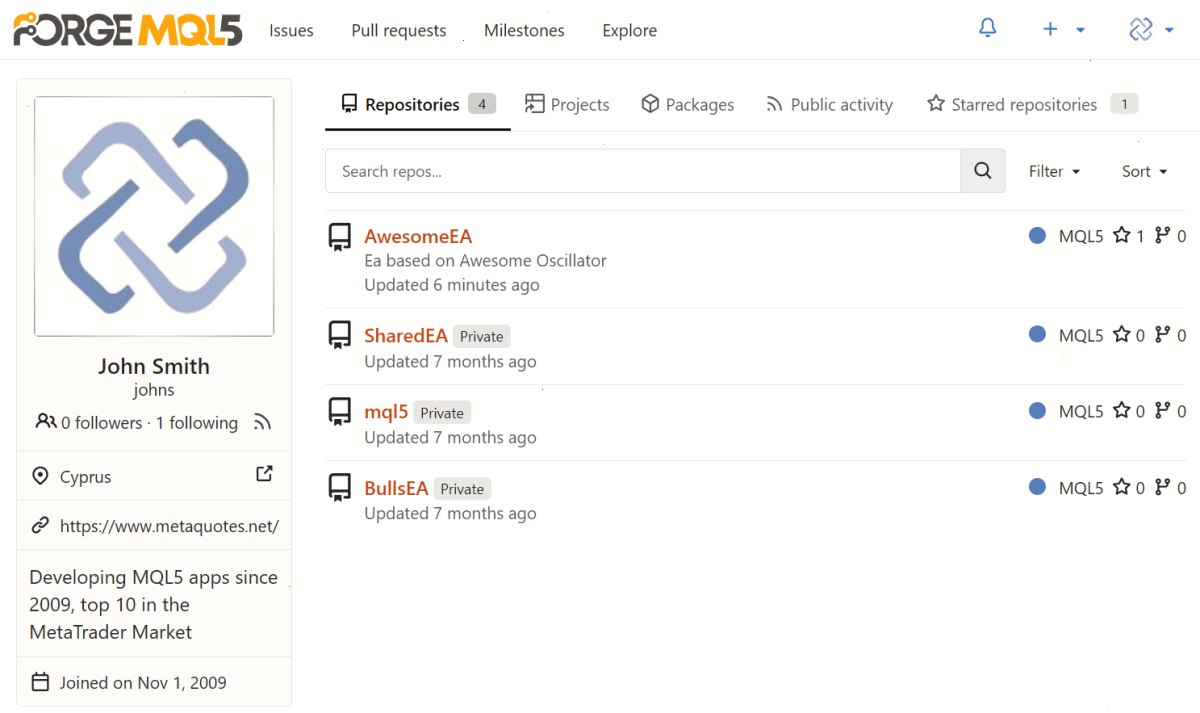Switch to the Public activity tab
The image size is (1200, 713).
click(829, 104)
